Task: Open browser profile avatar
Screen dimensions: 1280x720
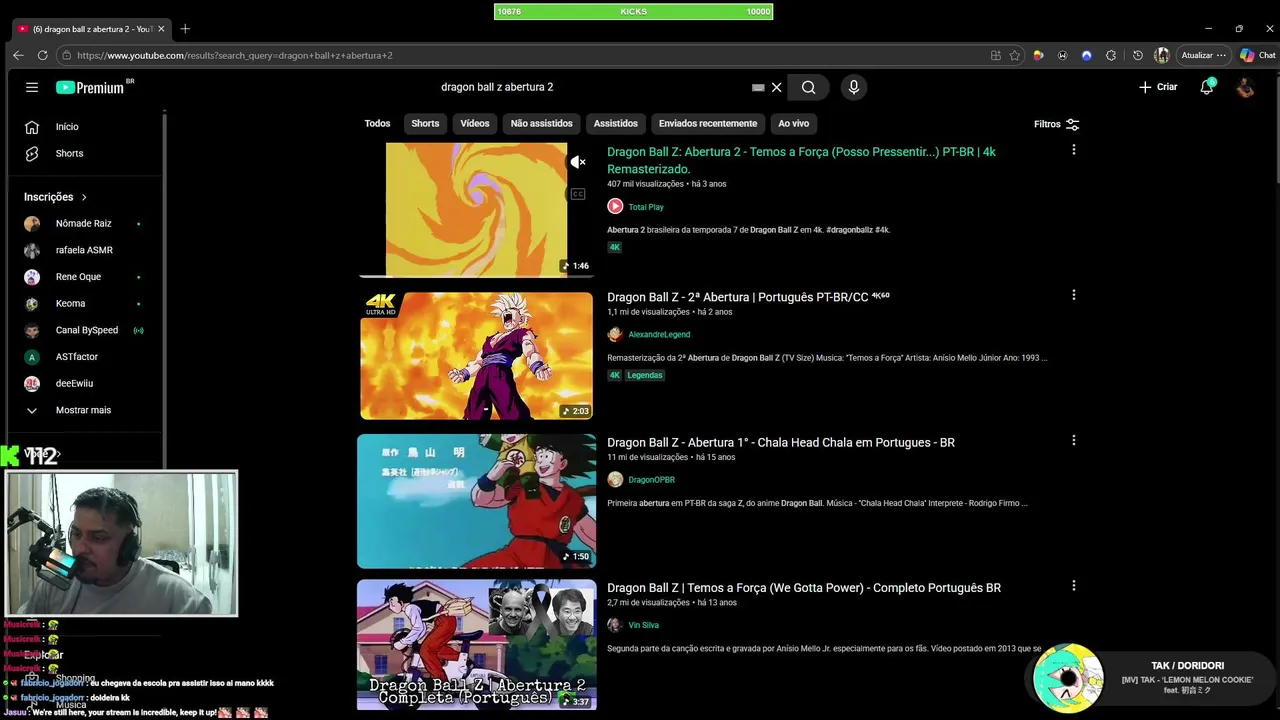Action: [x=1161, y=55]
